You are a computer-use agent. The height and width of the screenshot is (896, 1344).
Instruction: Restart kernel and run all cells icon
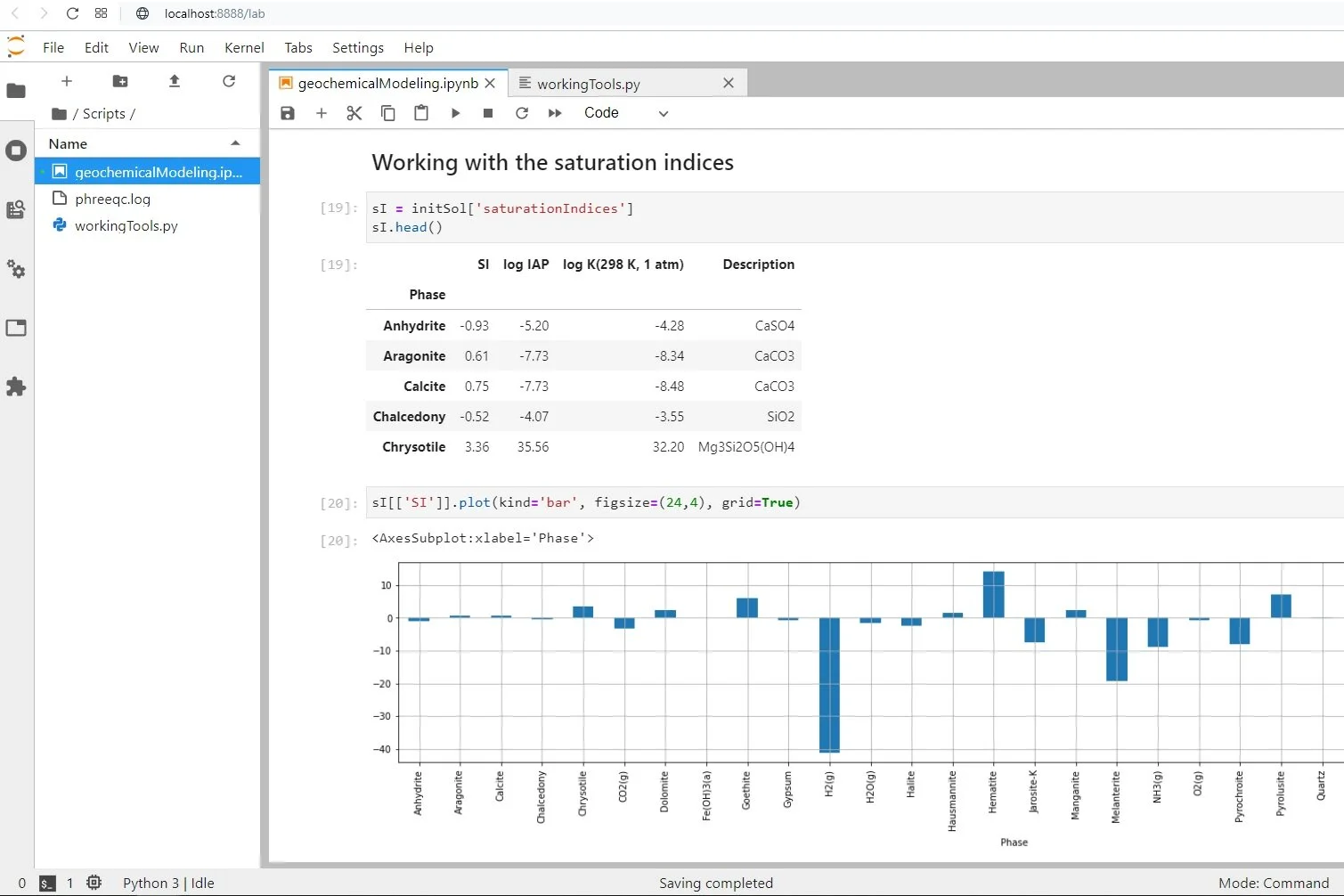[555, 113]
